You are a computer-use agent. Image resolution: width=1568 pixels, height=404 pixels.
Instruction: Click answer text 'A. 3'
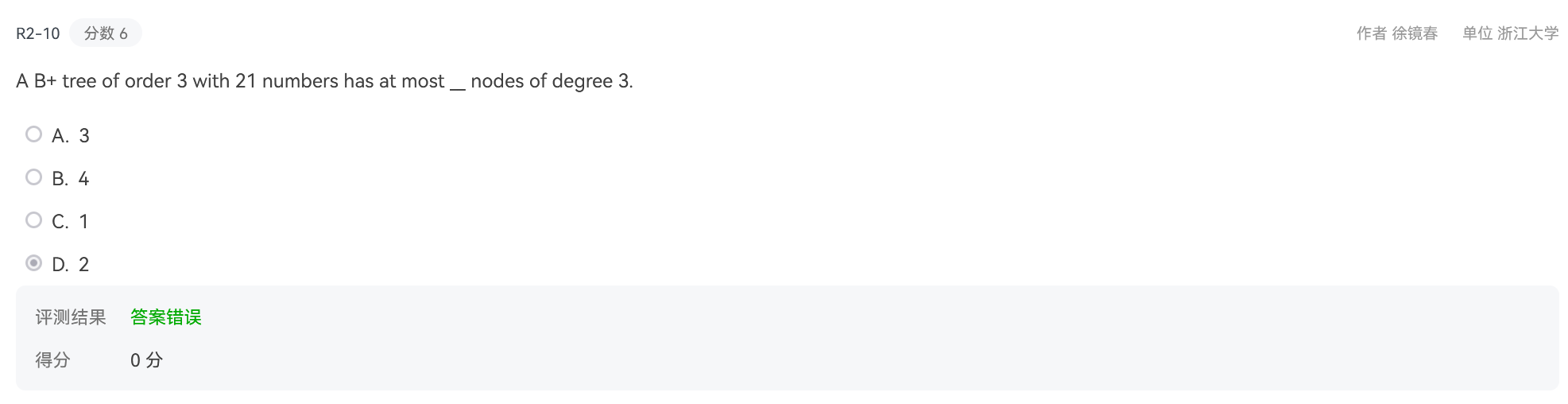click(x=71, y=136)
